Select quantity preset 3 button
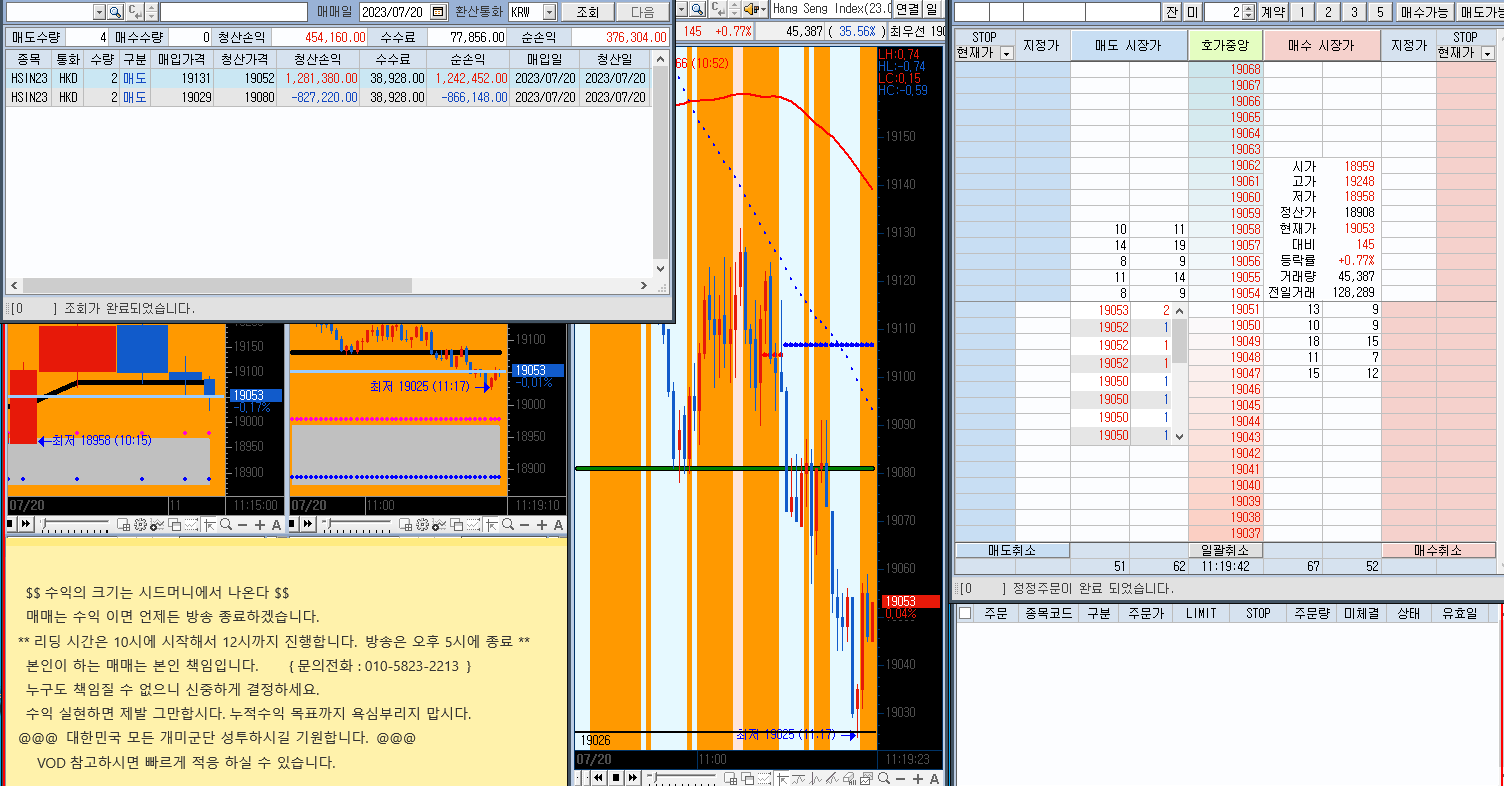The height and width of the screenshot is (786, 1504). coord(1353,11)
